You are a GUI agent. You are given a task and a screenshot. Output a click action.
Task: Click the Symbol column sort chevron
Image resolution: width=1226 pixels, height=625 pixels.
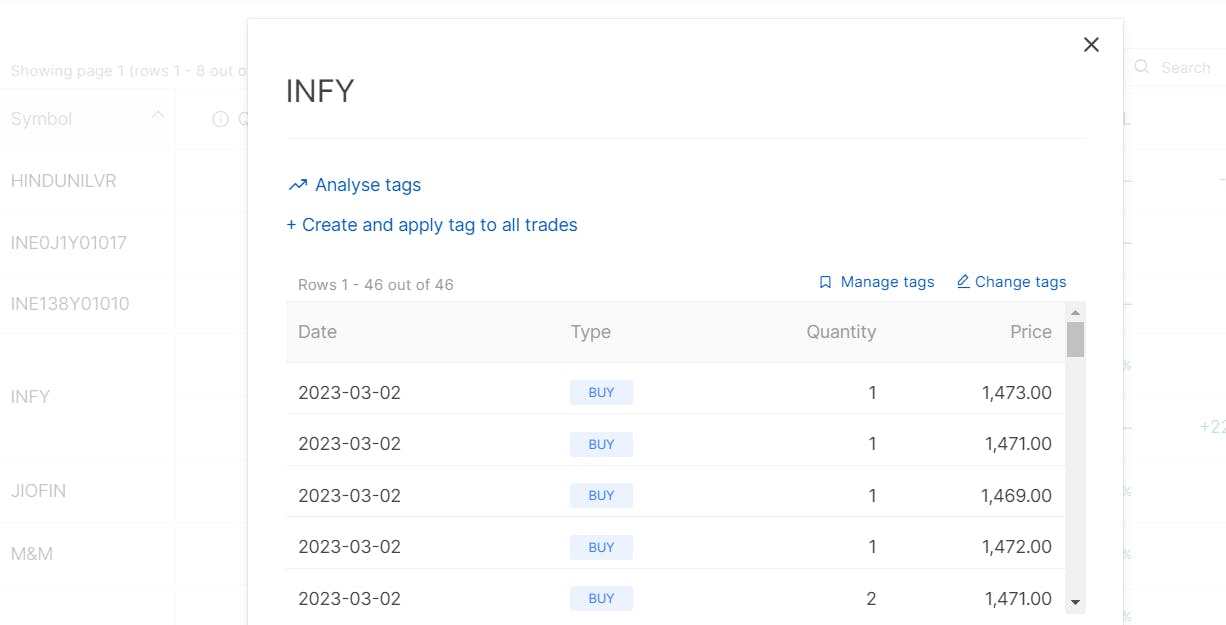tap(158, 115)
